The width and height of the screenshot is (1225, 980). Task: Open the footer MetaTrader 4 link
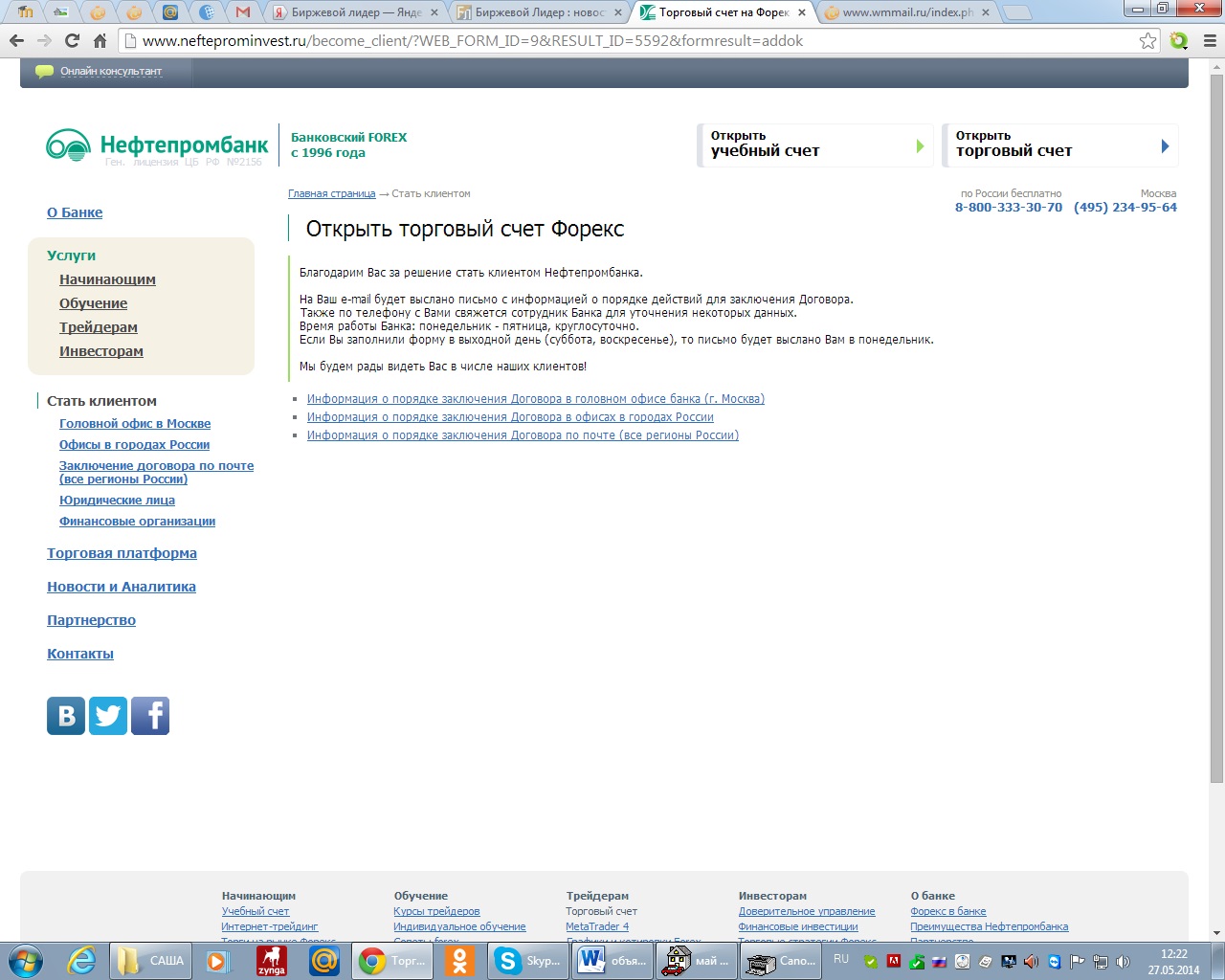(x=597, y=927)
